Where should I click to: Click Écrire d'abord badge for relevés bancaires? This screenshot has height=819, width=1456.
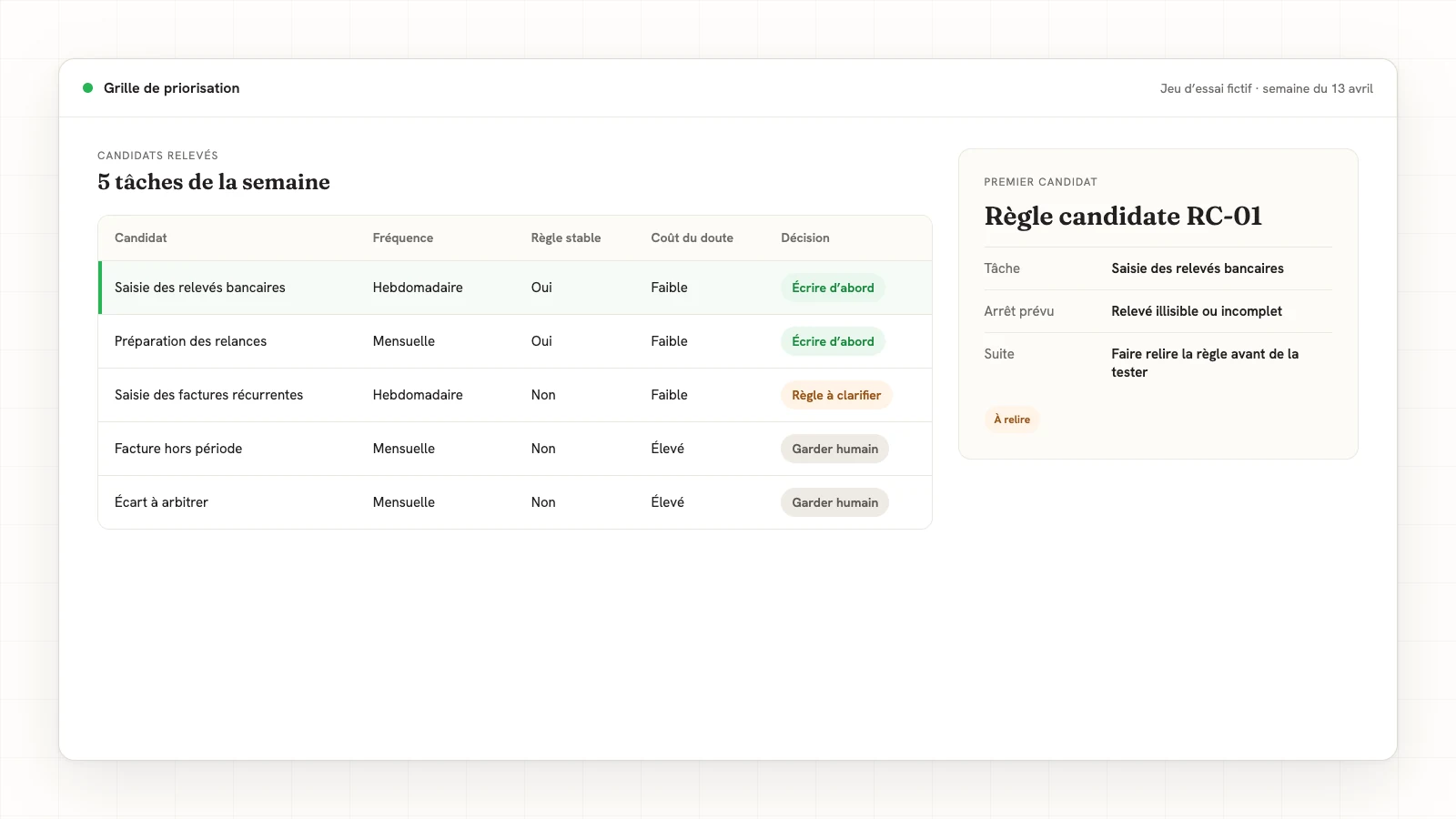(x=833, y=288)
